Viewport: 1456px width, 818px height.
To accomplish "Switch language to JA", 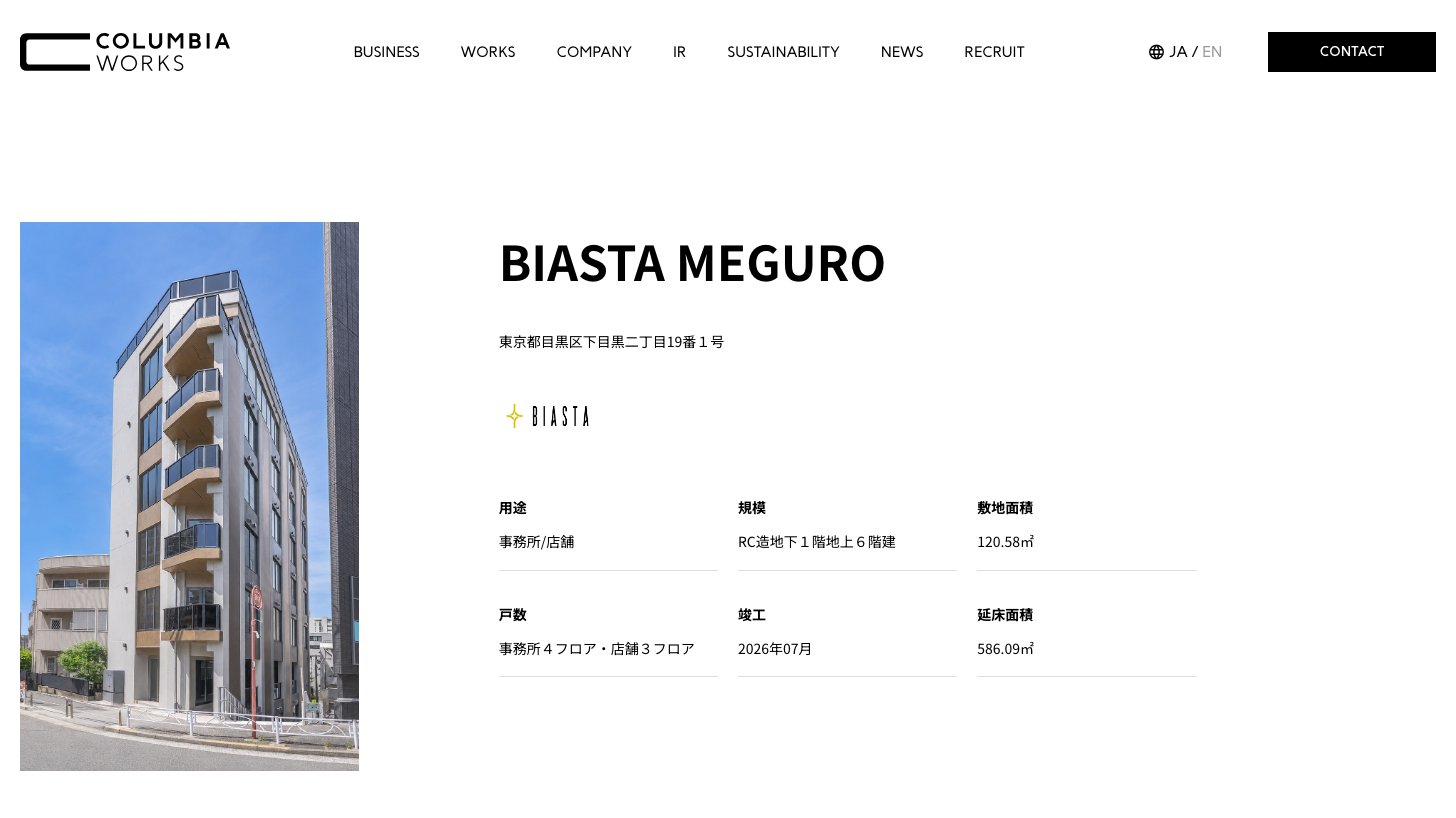I will [1178, 52].
